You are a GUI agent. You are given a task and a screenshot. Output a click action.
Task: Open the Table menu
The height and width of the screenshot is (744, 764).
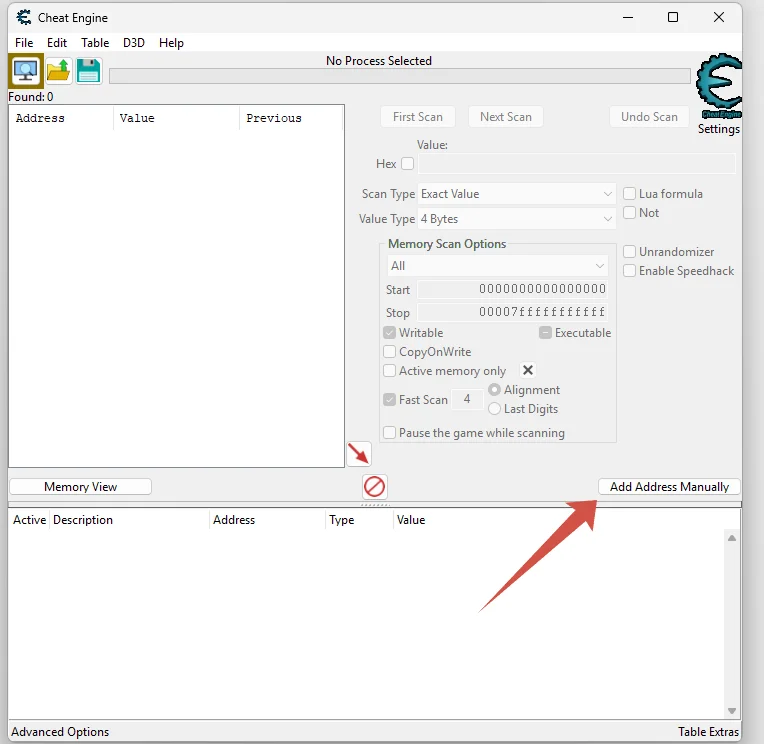(95, 43)
